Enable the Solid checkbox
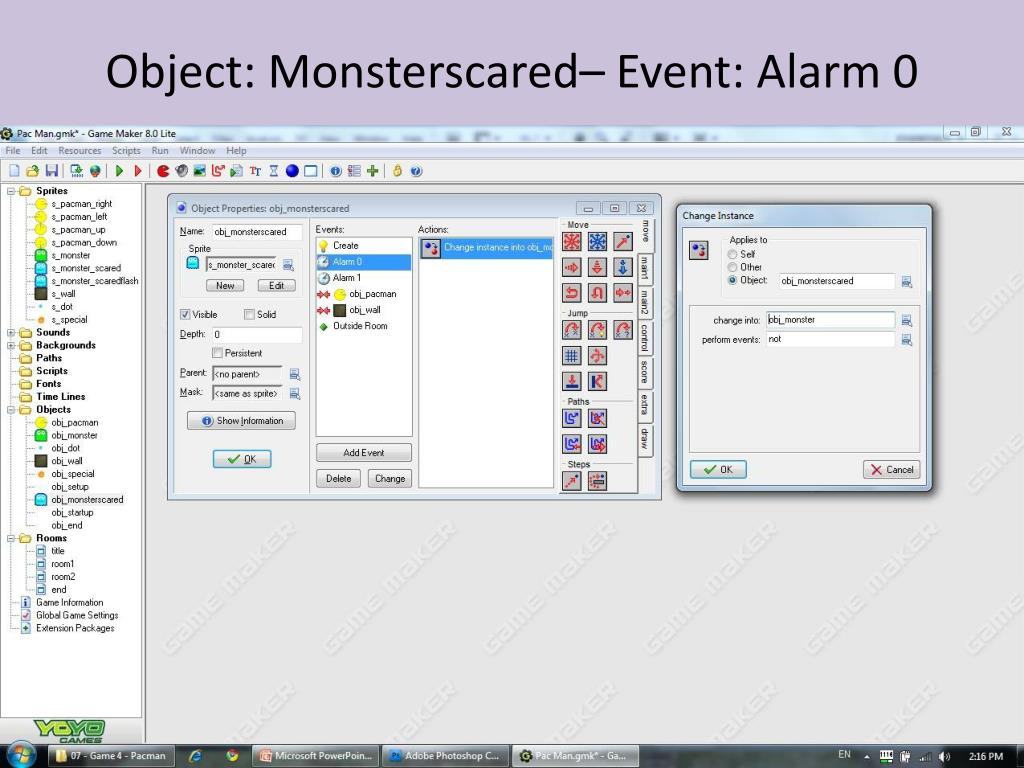1024x768 pixels. [249, 314]
